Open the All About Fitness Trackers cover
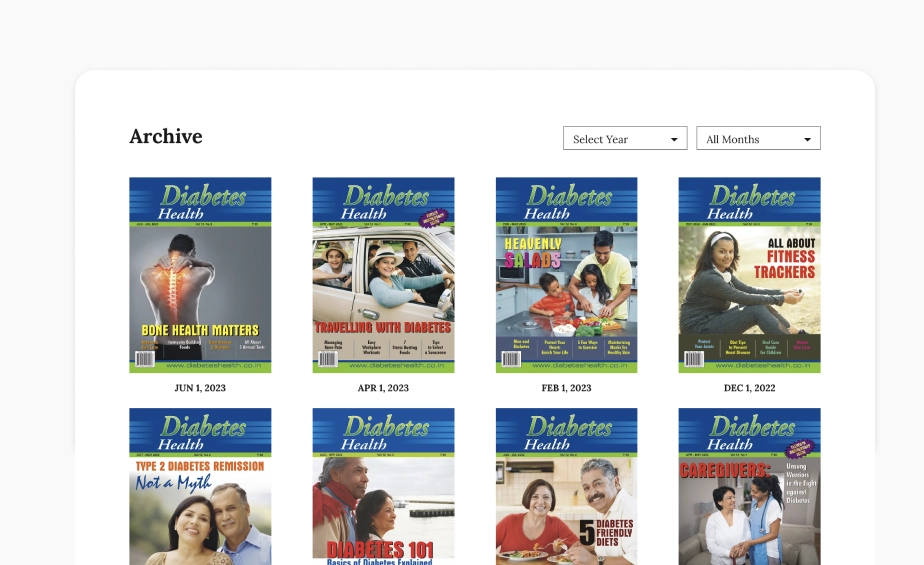Screen dimensions: 924x565 [x=749, y=275]
